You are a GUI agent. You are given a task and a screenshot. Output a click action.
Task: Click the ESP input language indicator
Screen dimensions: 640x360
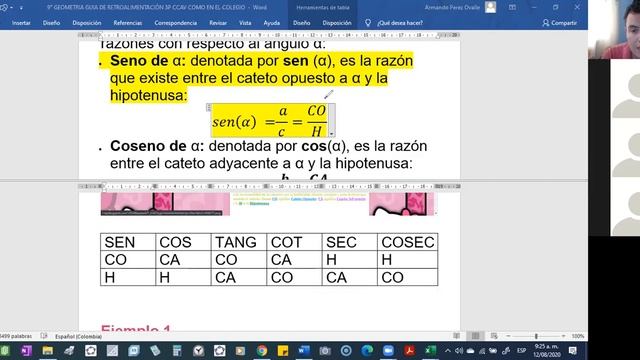pyautogui.click(x=521, y=351)
